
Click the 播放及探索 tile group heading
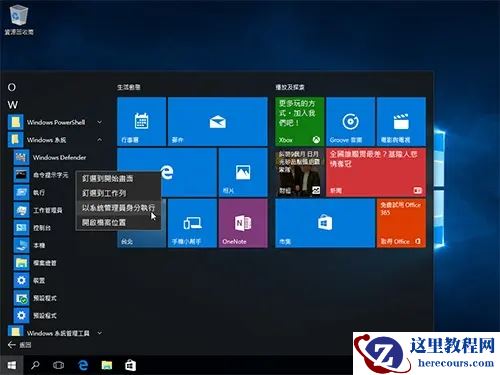coord(290,87)
